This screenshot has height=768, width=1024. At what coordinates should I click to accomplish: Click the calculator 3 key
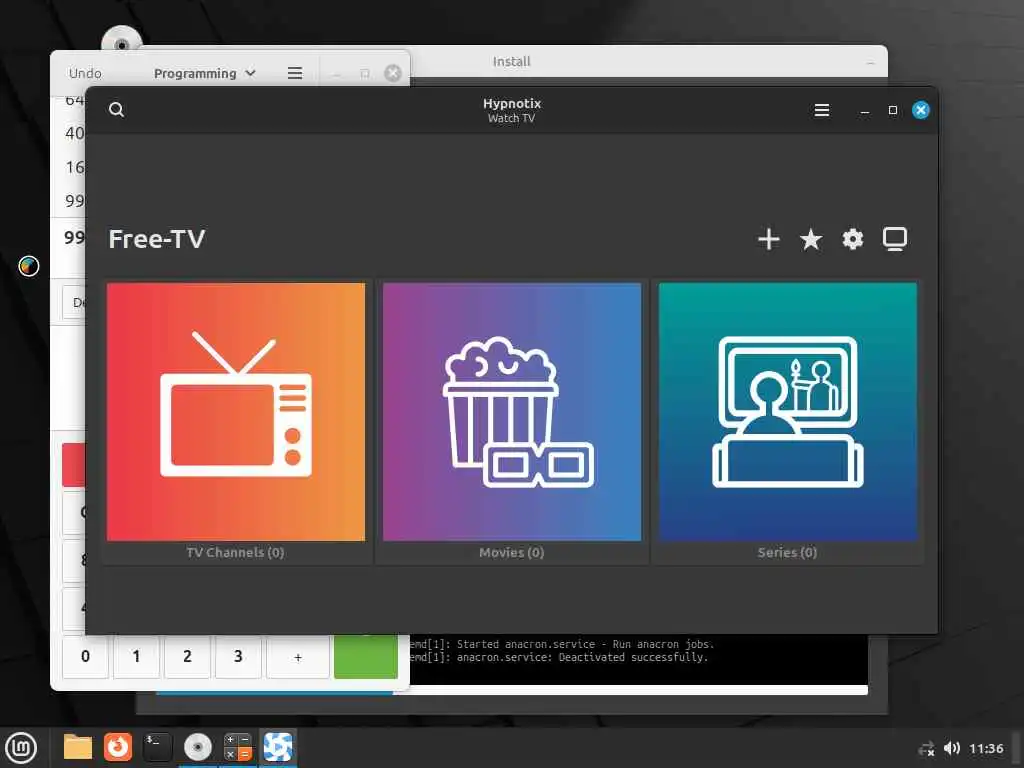(238, 657)
